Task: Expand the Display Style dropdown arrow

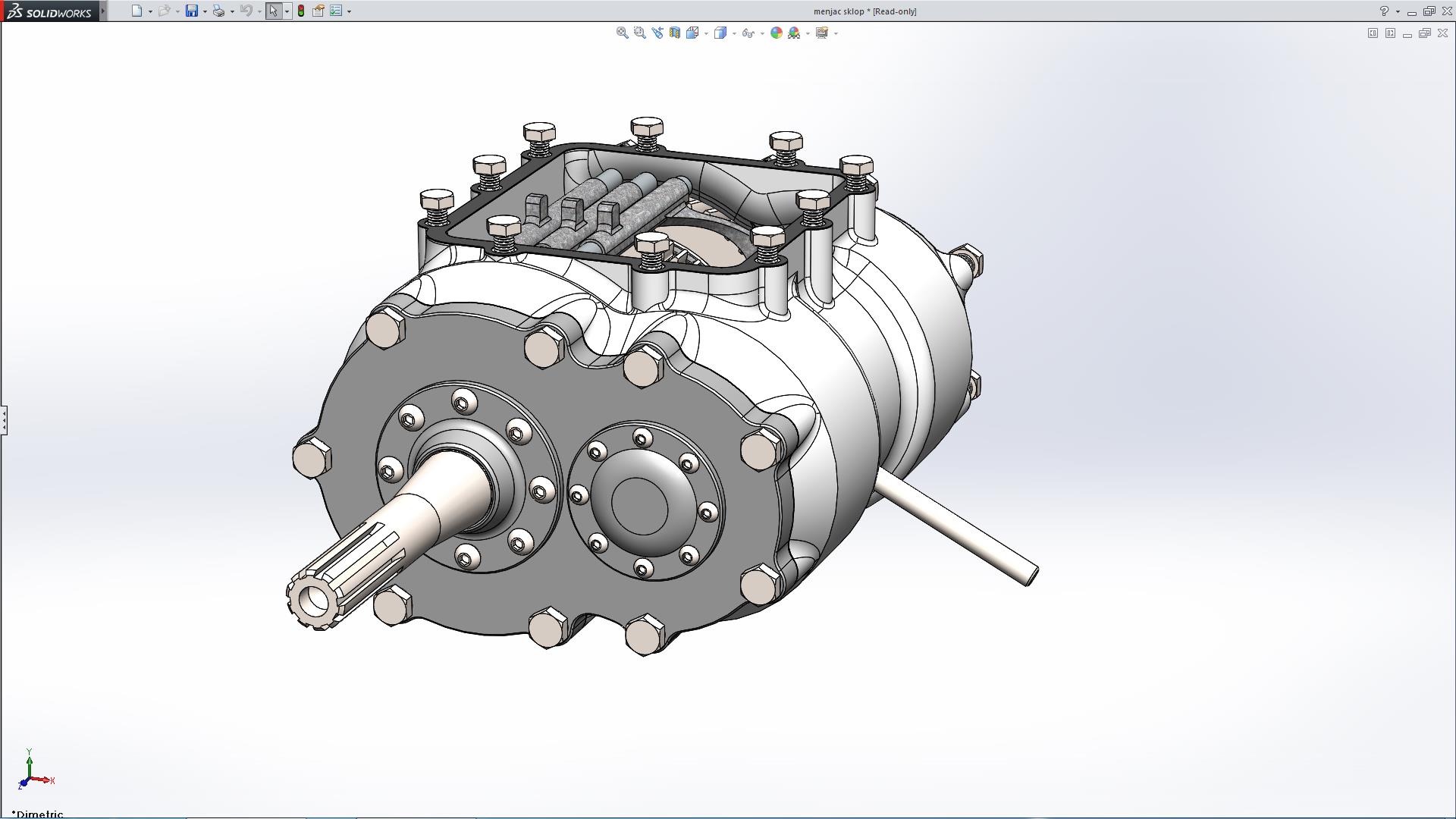Action: click(734, 33)
